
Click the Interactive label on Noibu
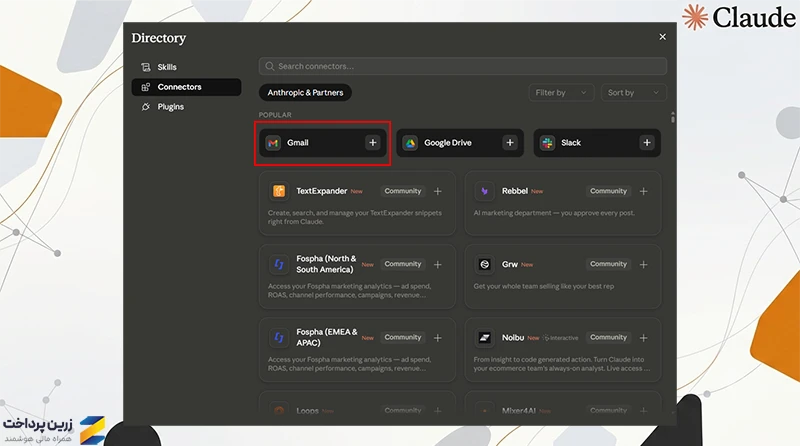click(x=561, y=338)
